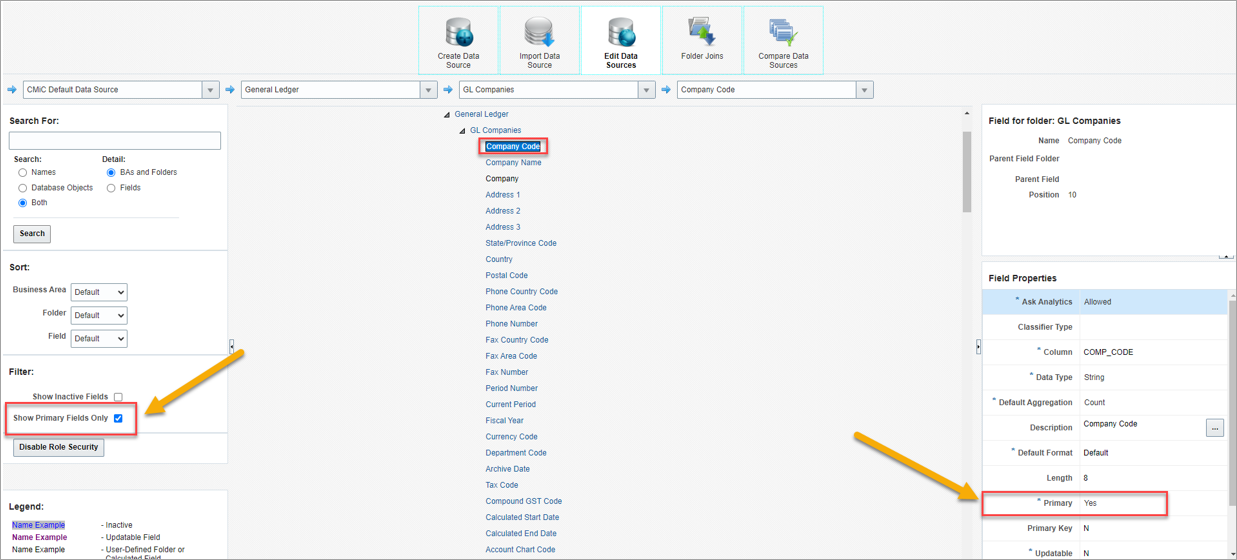Collapse the left panel splitter handle
The image size is (1237, 560).
coord(232,346)
